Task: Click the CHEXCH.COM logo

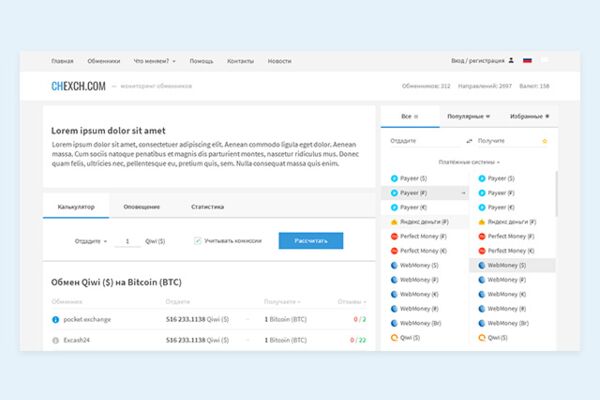Action: pyautogui.click(x=78, y=86)
